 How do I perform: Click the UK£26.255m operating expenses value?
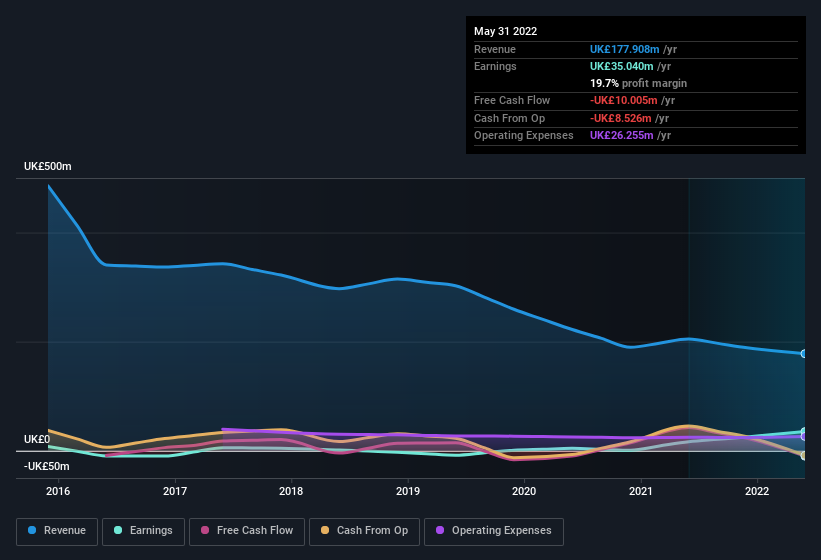(622, 135)
